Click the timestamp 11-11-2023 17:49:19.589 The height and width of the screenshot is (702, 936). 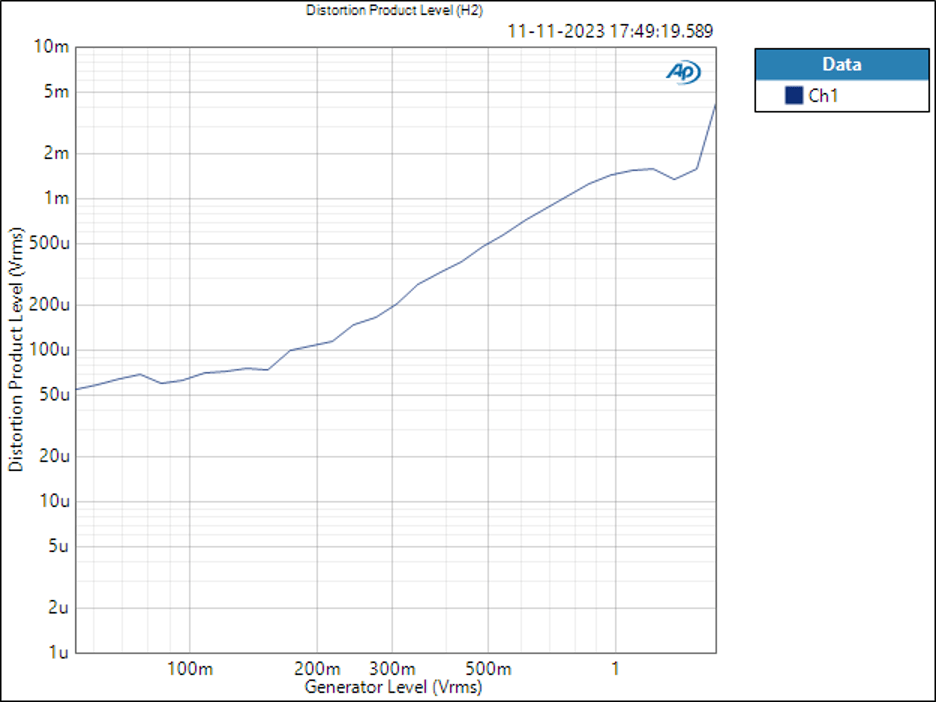610,31
